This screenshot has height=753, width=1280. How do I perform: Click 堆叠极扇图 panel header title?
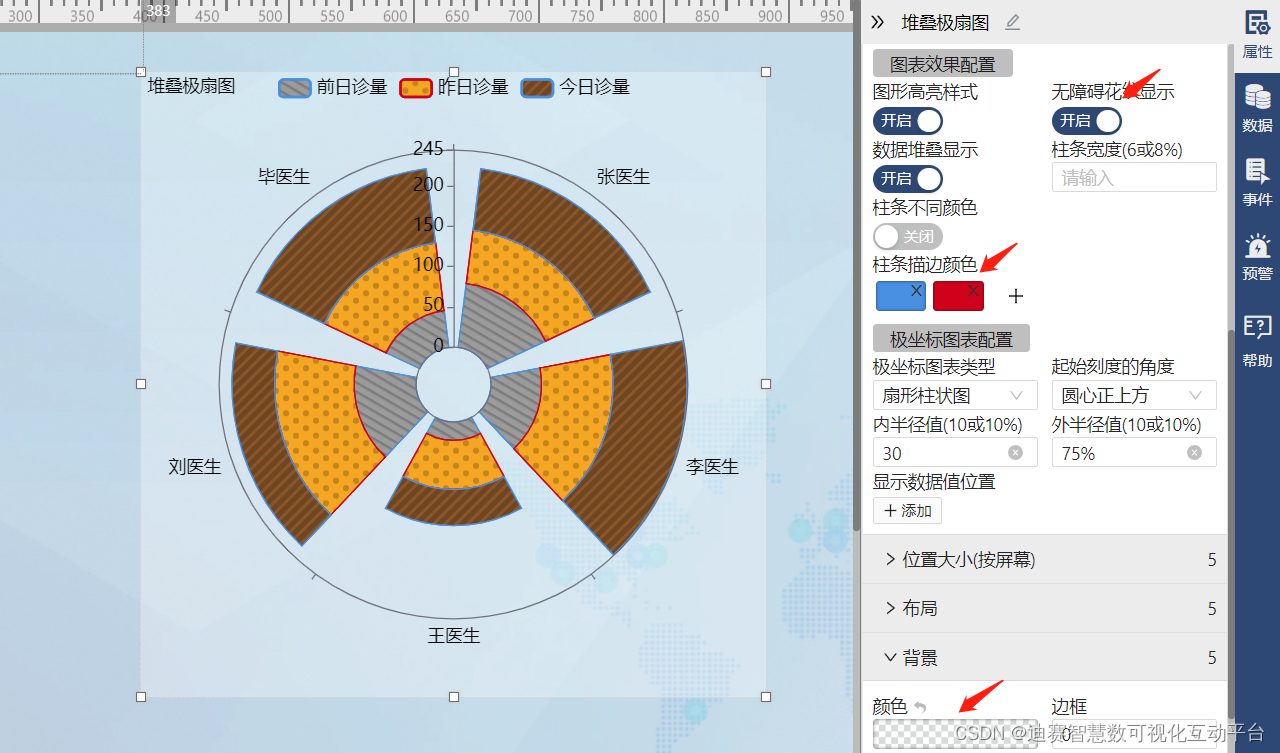coord(945,22)
